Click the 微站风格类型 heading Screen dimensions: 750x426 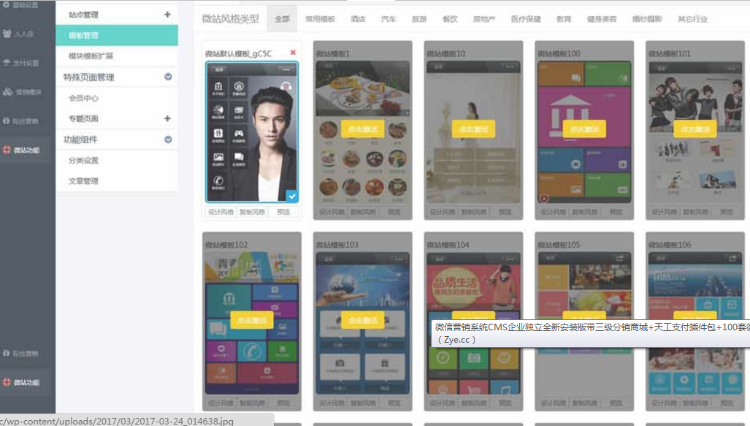click(x=230, y=19)
